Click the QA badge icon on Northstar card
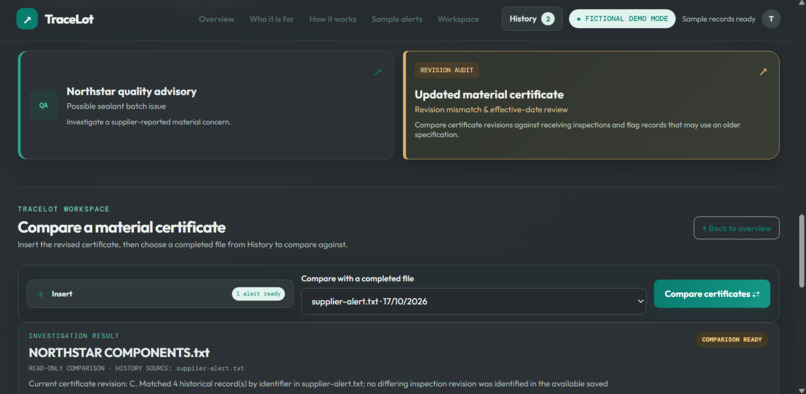Screen dimensions: 806x394 click(44, 105)
